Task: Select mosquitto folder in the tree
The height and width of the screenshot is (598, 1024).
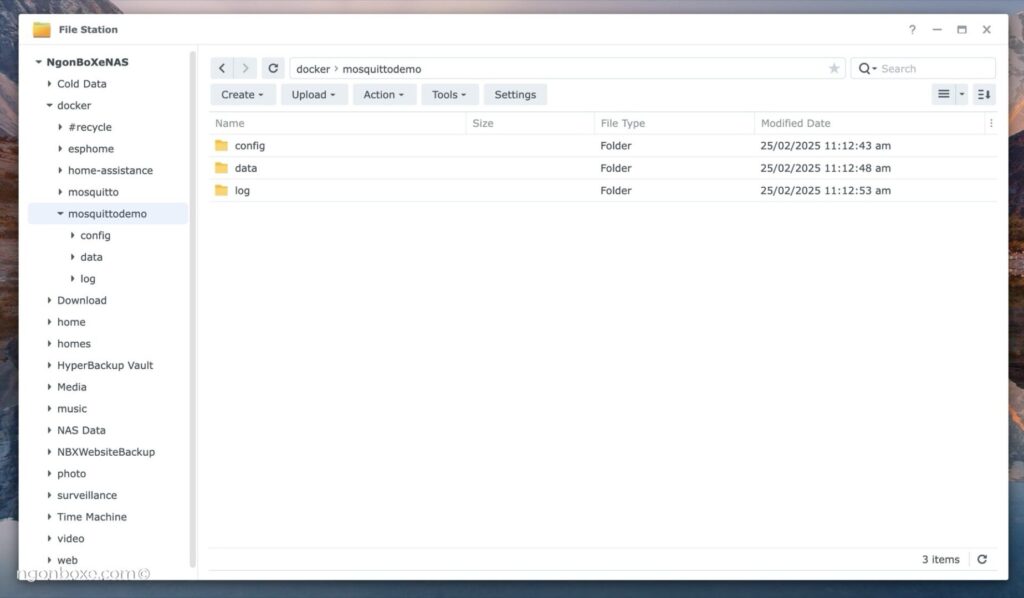Action: [x=93, y=192]
